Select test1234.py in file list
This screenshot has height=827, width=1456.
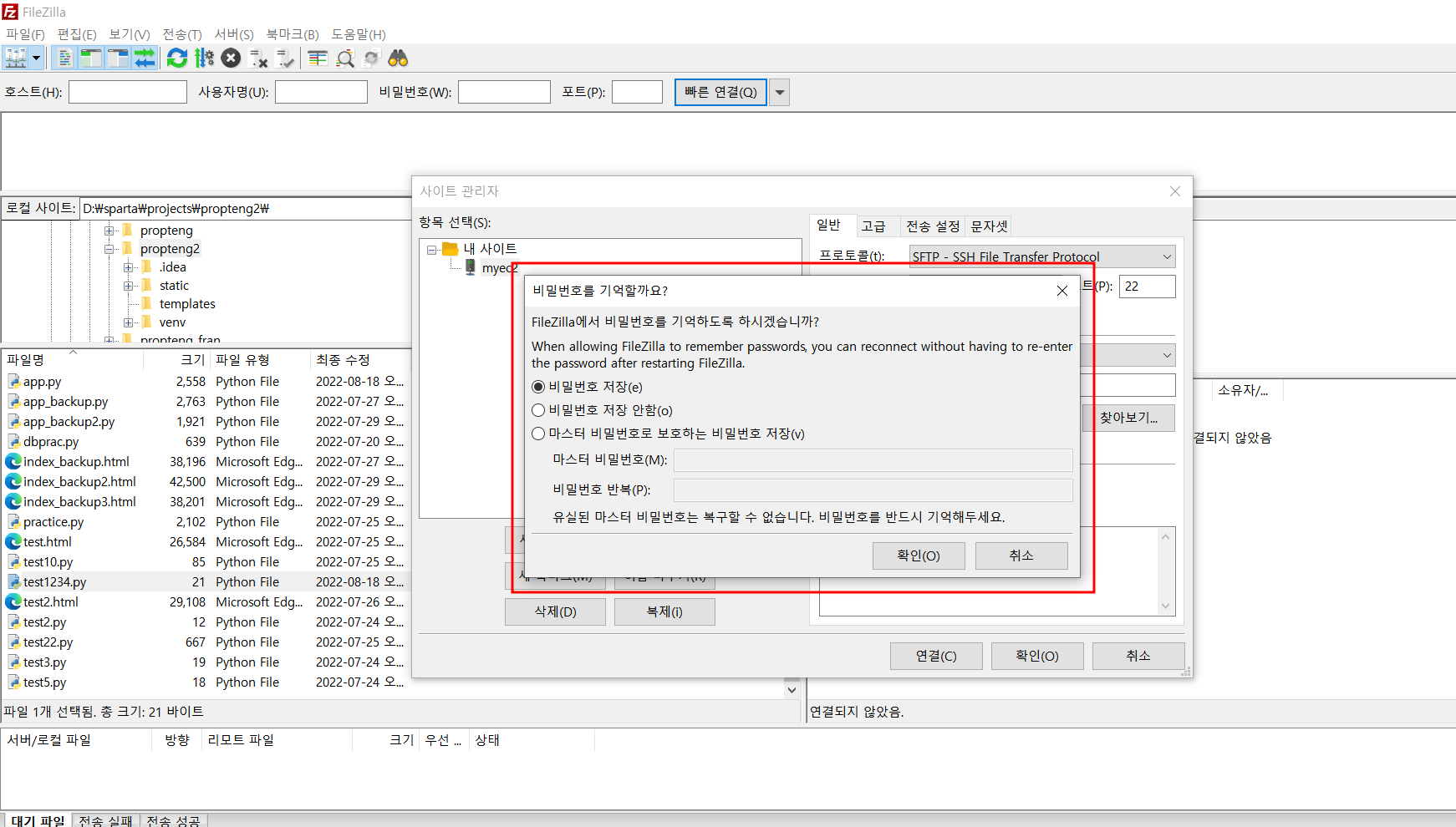[x=206, y=581]
